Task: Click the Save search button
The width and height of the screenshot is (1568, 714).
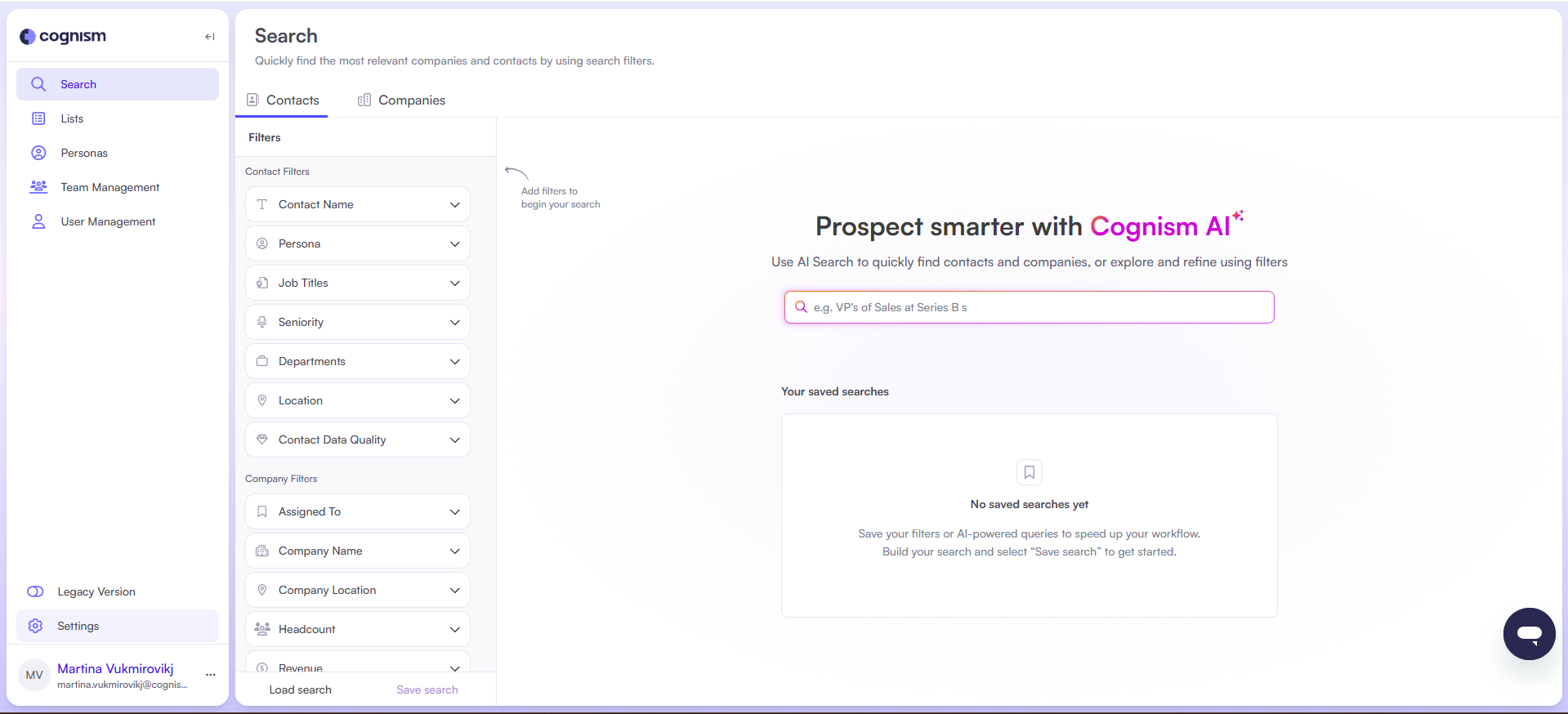Action: (x=427, y=690)
